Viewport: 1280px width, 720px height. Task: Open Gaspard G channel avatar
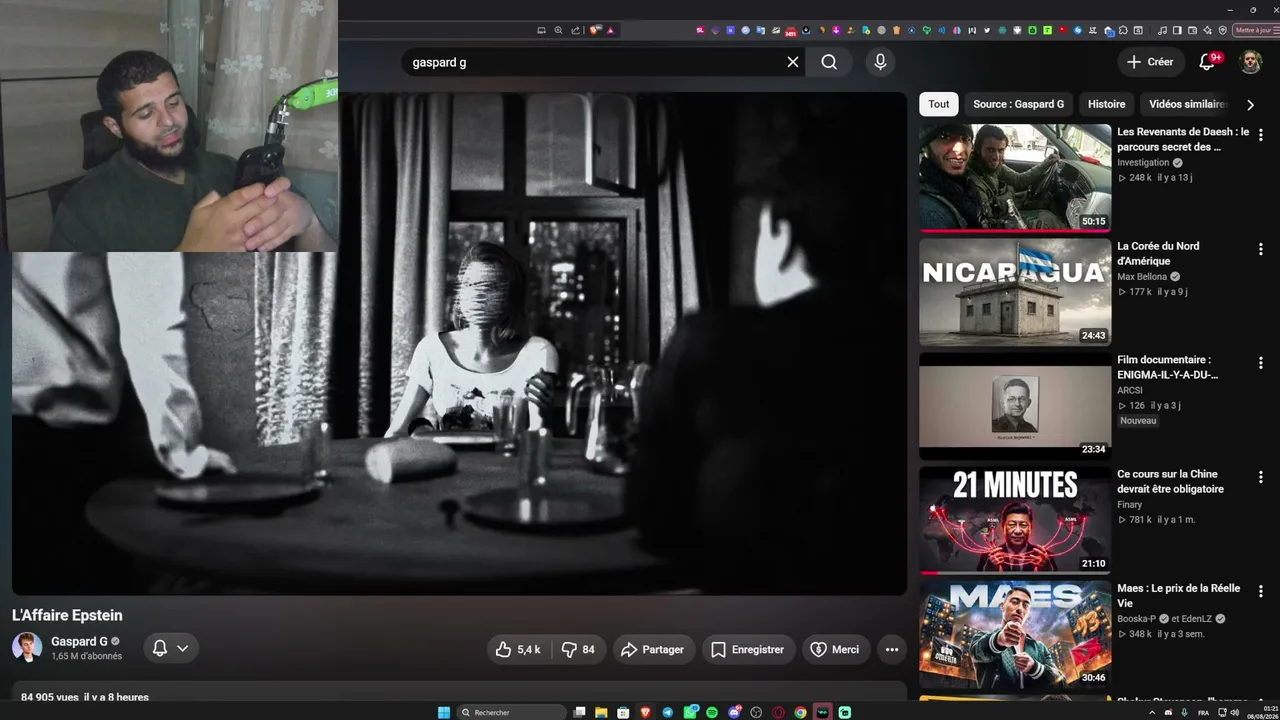27,647
